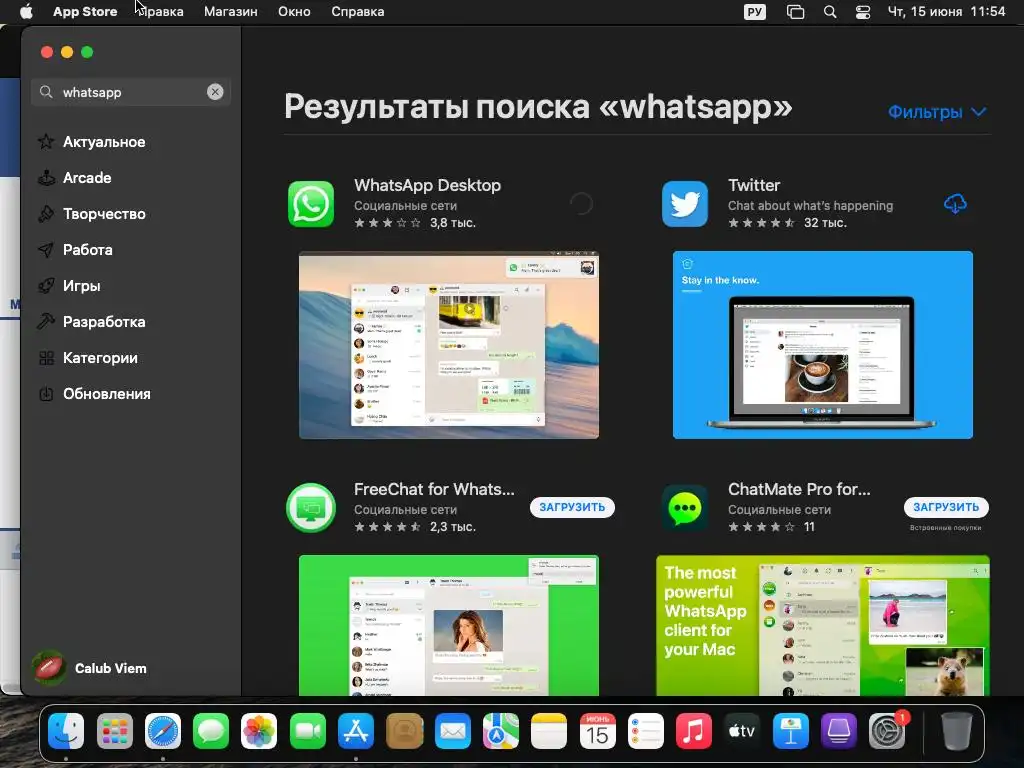Open Reminders from the dock
1024x768 pixels.
pyautogui.click(x=645, y=731)
